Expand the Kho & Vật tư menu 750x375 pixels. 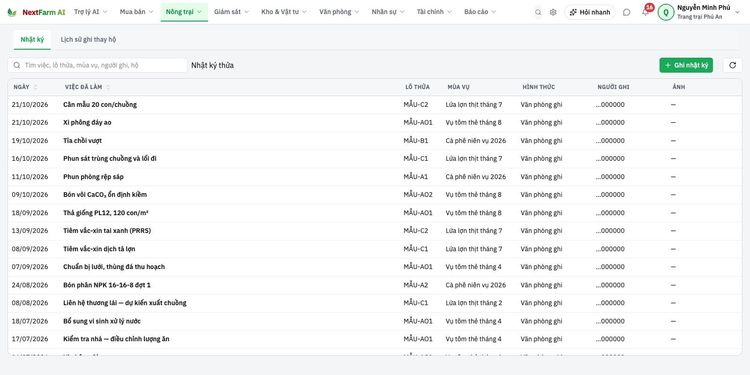[284, 12]
